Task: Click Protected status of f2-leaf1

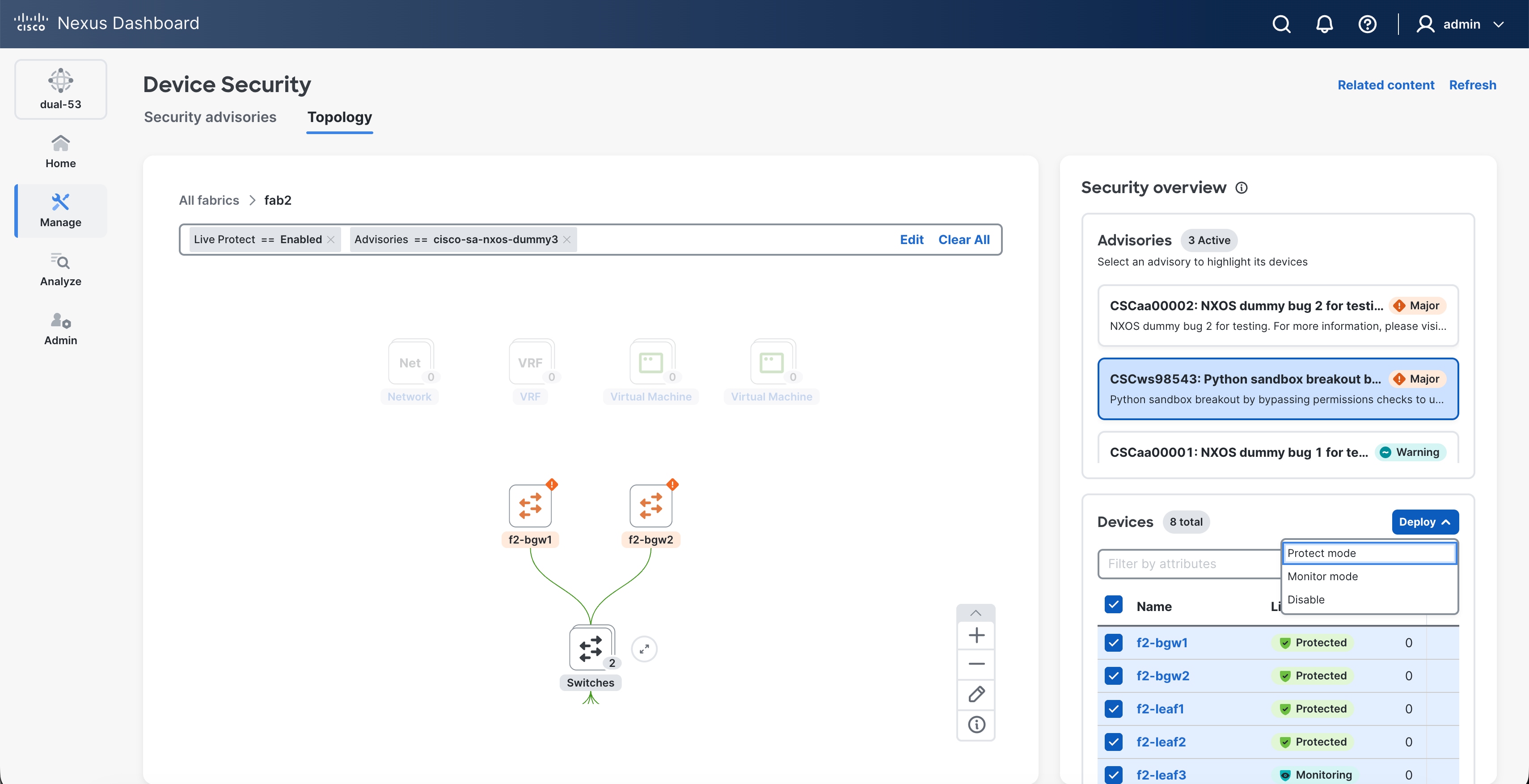Action: 1313,708
